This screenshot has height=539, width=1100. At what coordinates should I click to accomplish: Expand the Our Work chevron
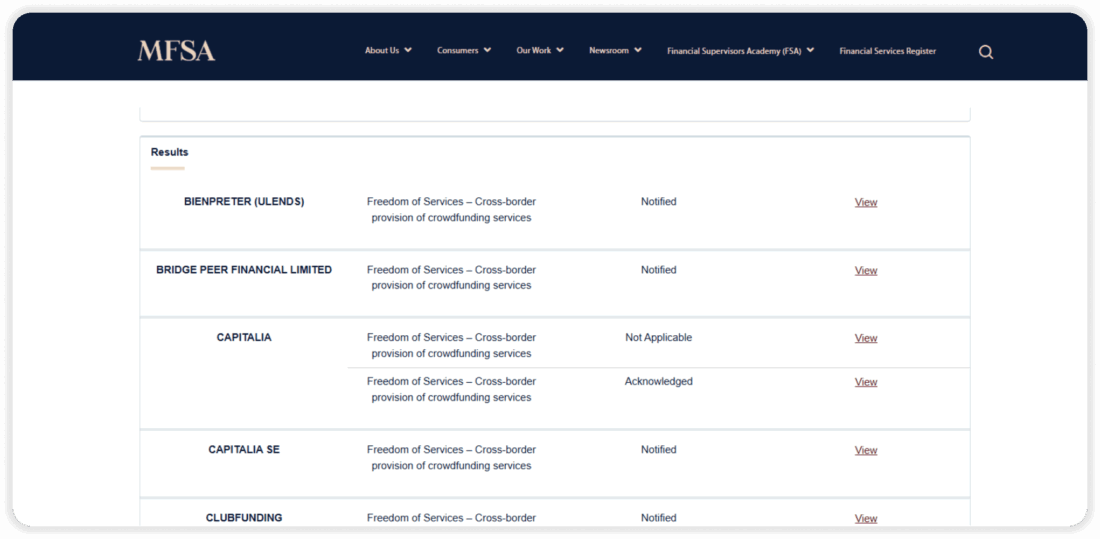(x=560, y=50)
